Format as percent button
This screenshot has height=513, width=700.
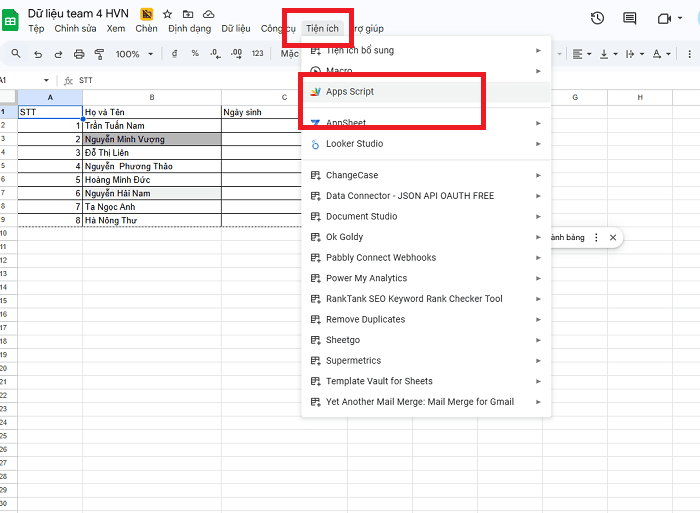click(x=194, y=54)
